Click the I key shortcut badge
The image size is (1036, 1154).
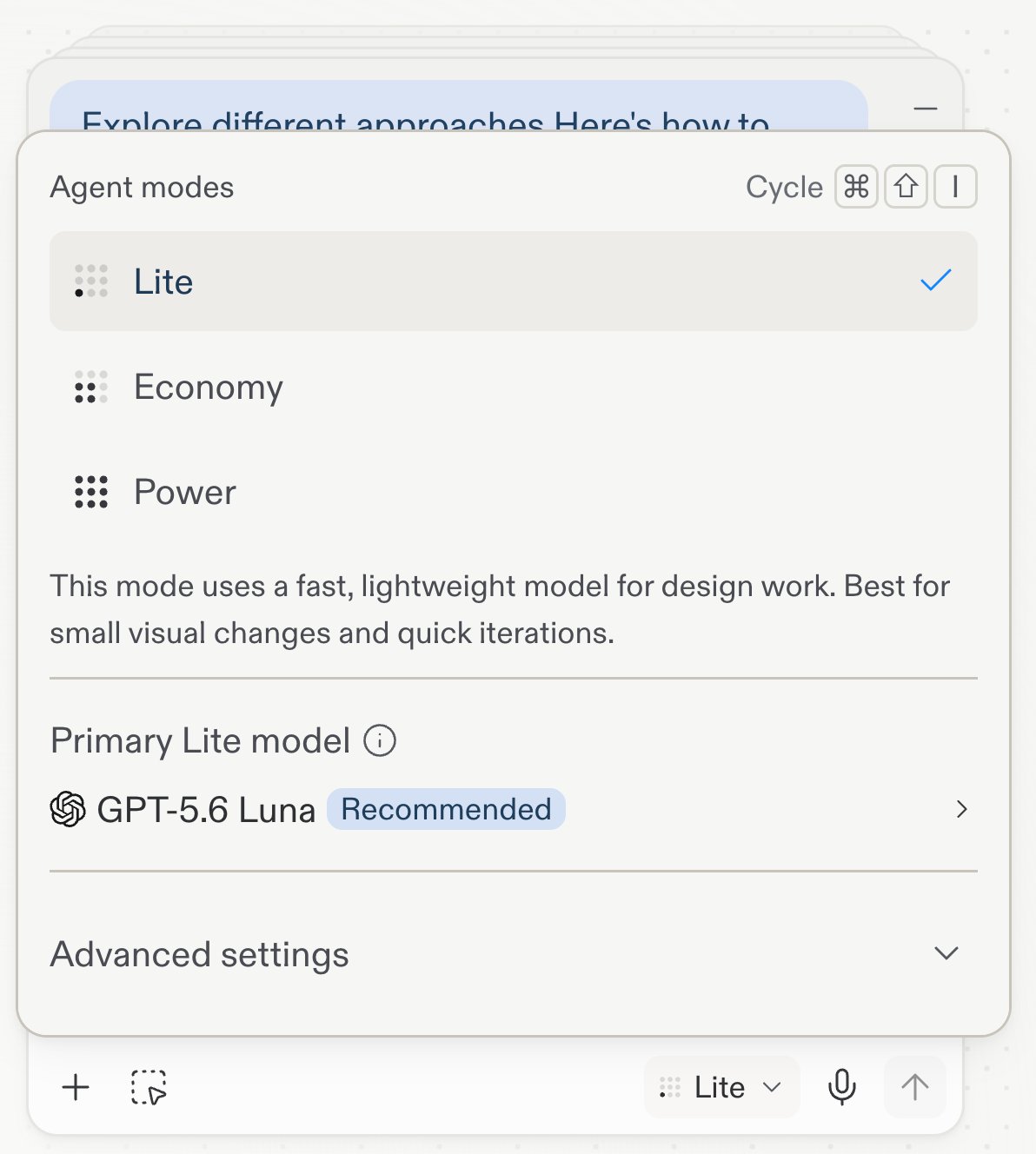pos(956,187)
